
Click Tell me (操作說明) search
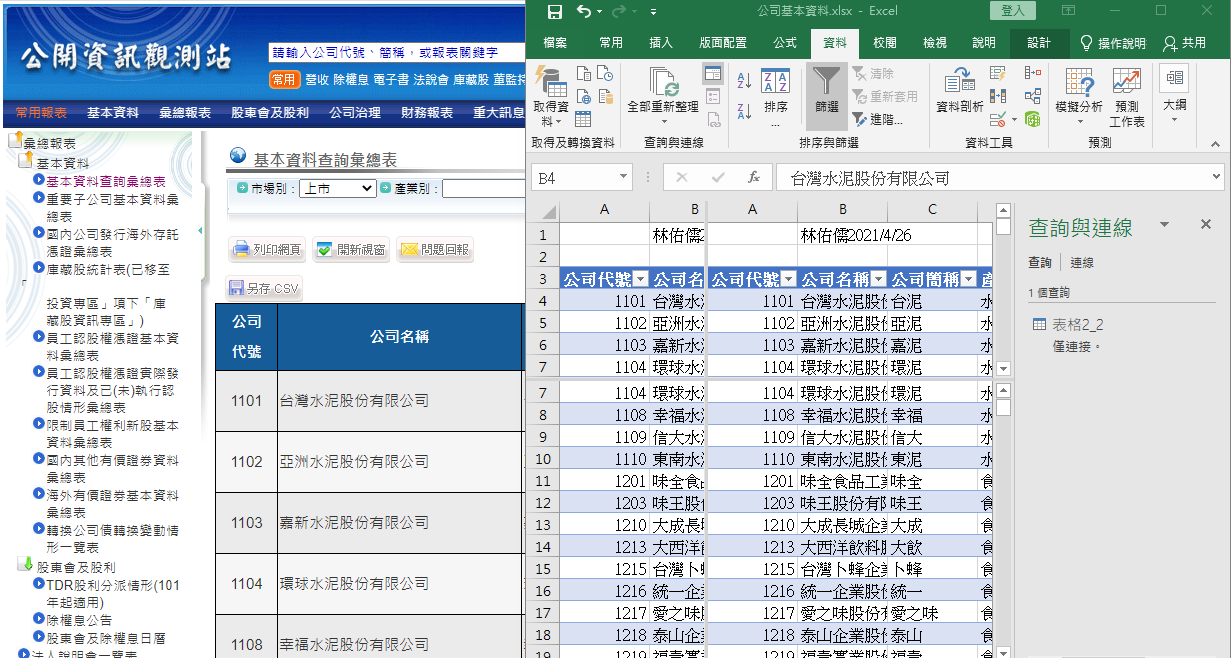tap(1113, 43)
